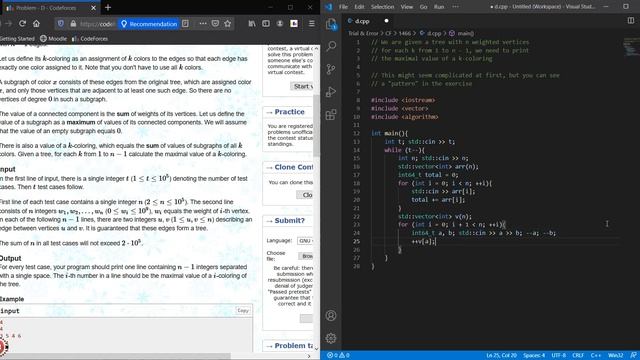The height and width of the screenshot is (360, 640).
Task: Copy the example input
Action: (x=243, y=311)
